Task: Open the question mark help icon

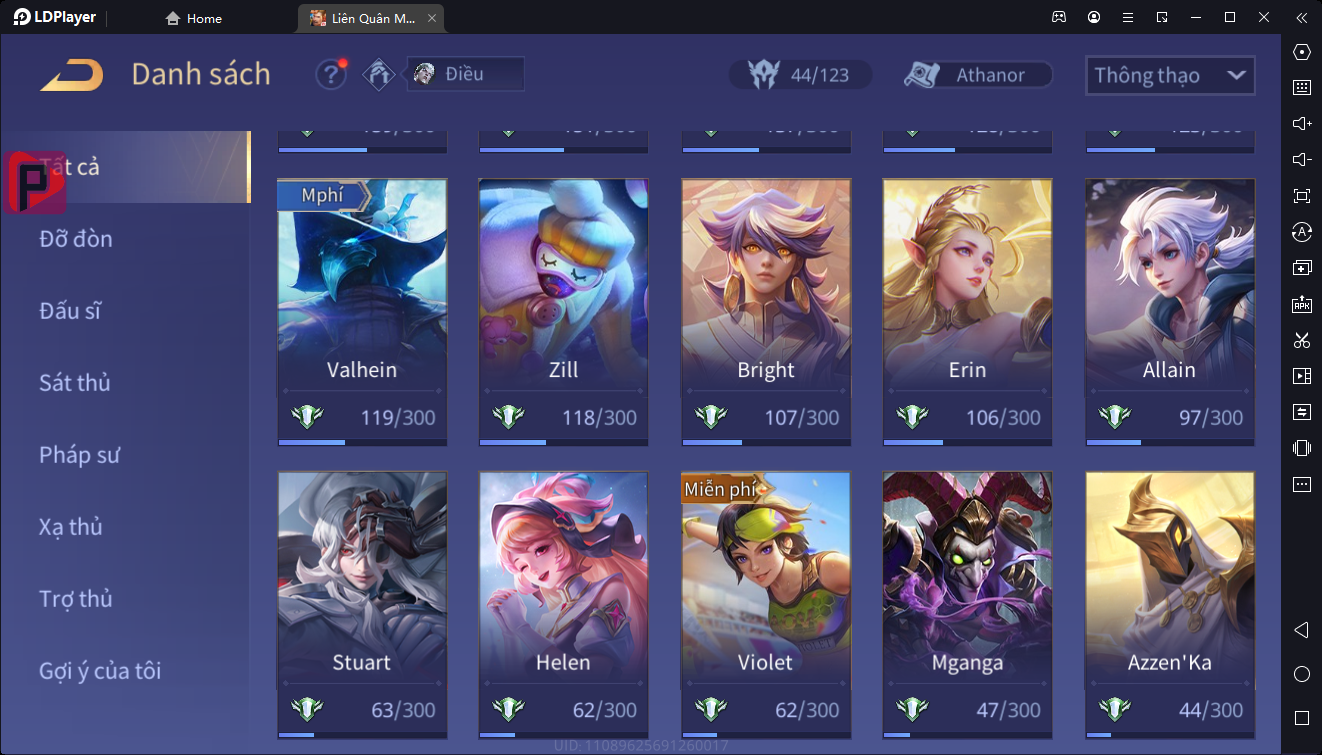Action: click(x=331, y=74)
